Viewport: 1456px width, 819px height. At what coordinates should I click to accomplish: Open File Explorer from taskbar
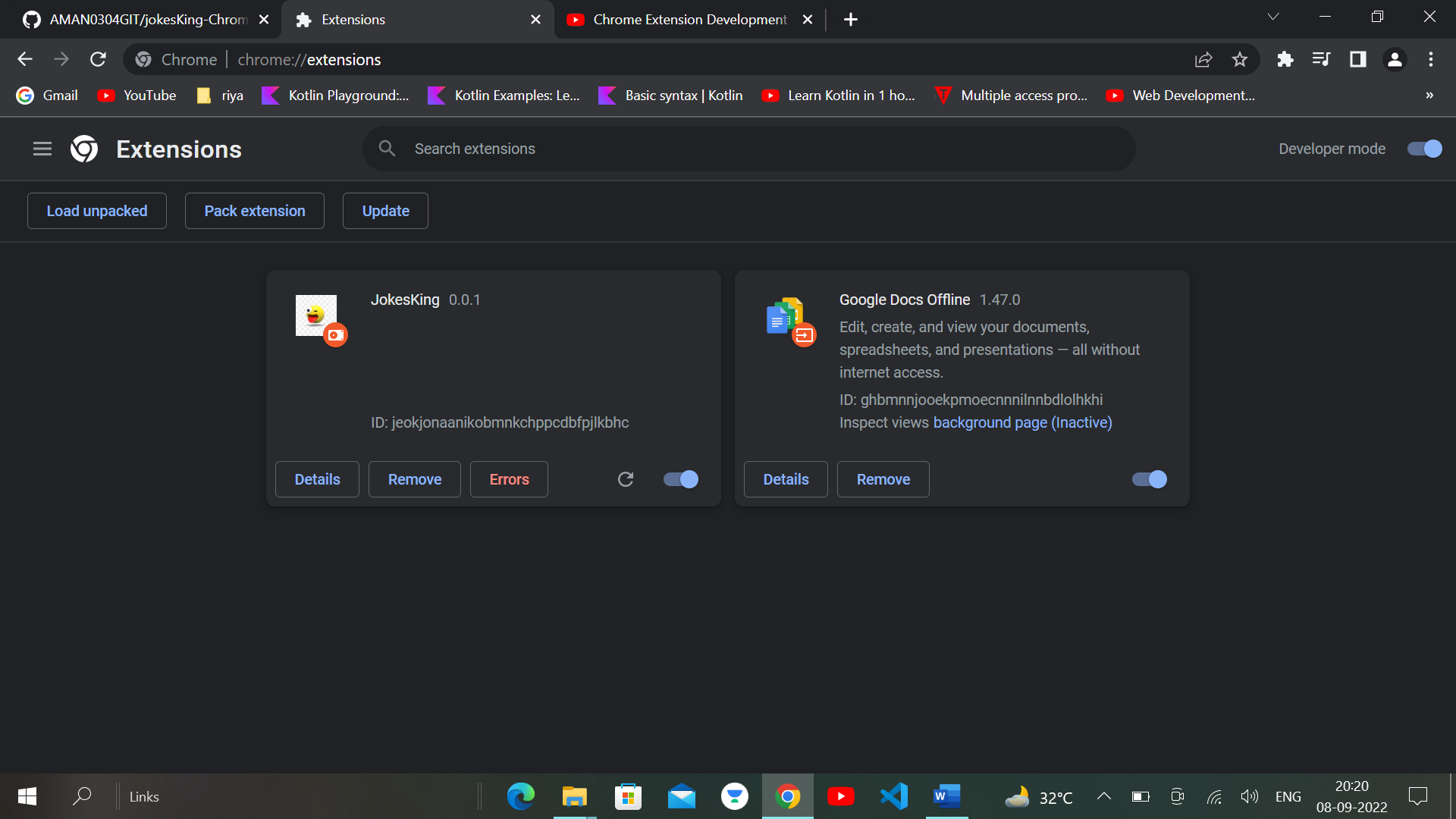(574, 796)
